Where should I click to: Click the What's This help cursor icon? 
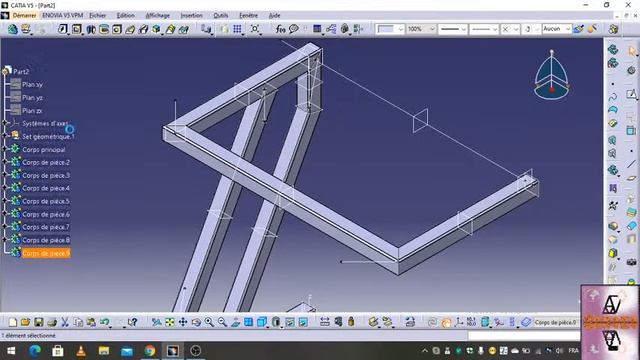132,322
